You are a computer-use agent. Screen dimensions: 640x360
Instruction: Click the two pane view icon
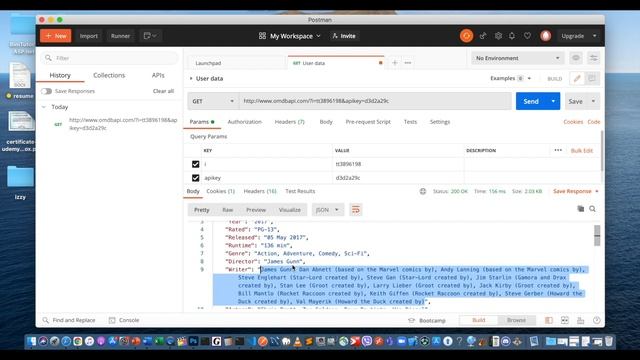(564, 320)
